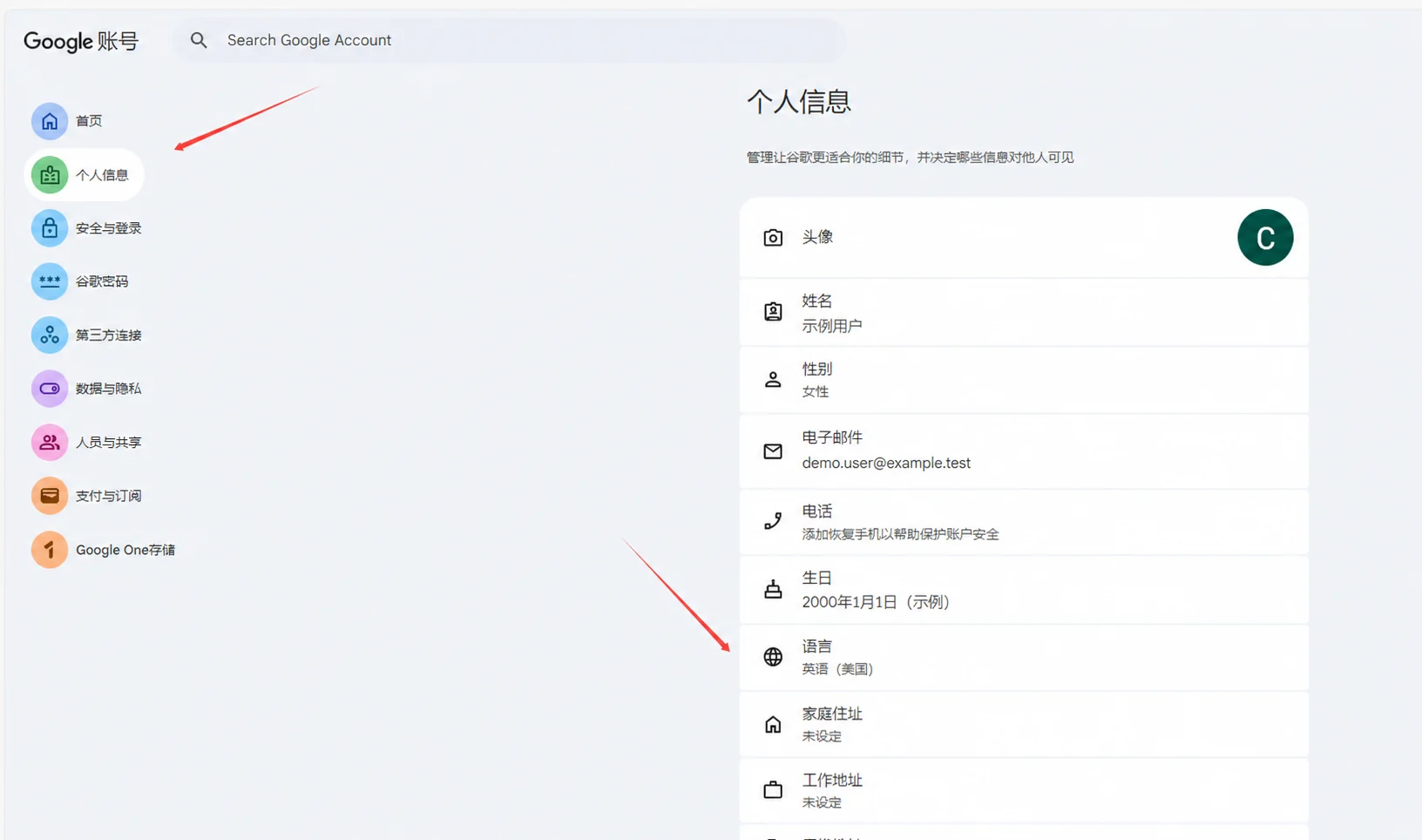
Task: Click 未设定 under 工作地址
Action: [822, 803]
